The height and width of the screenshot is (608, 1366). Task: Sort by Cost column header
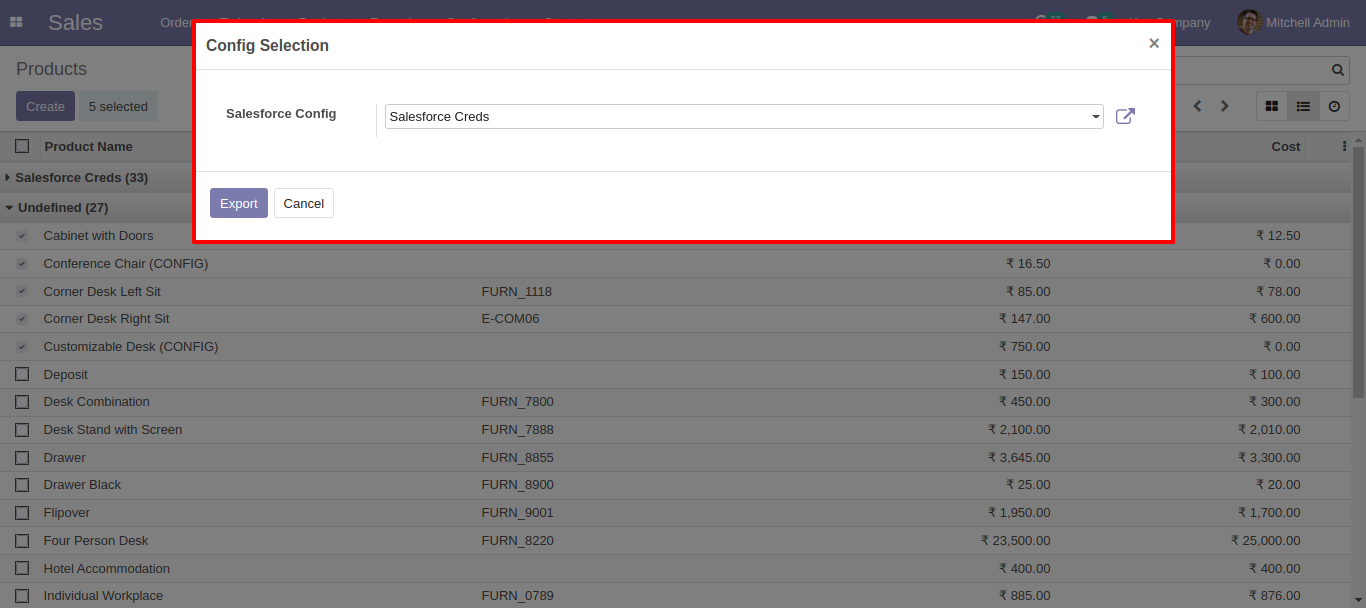1286,146
